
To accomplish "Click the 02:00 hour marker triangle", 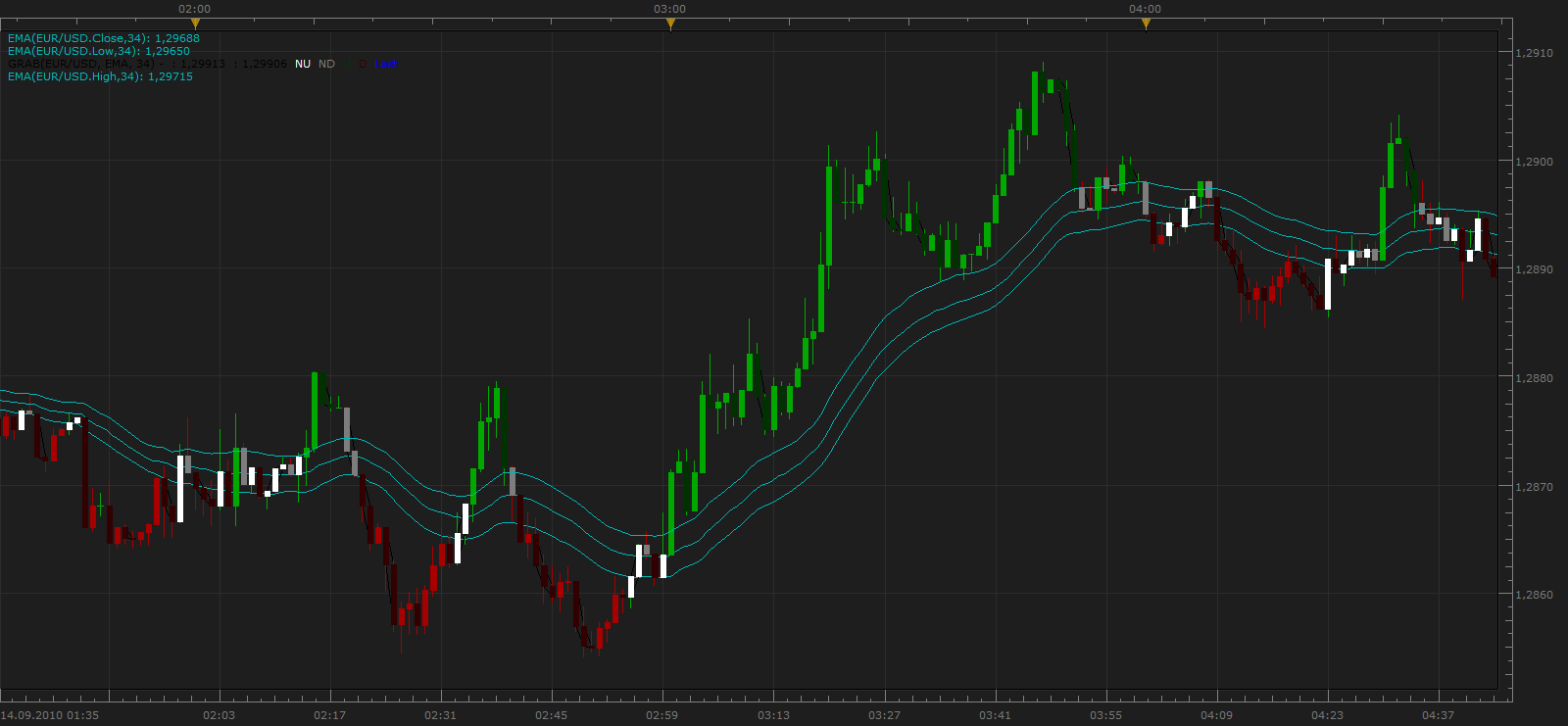I will pyautogui.click(x=195, y=24).
